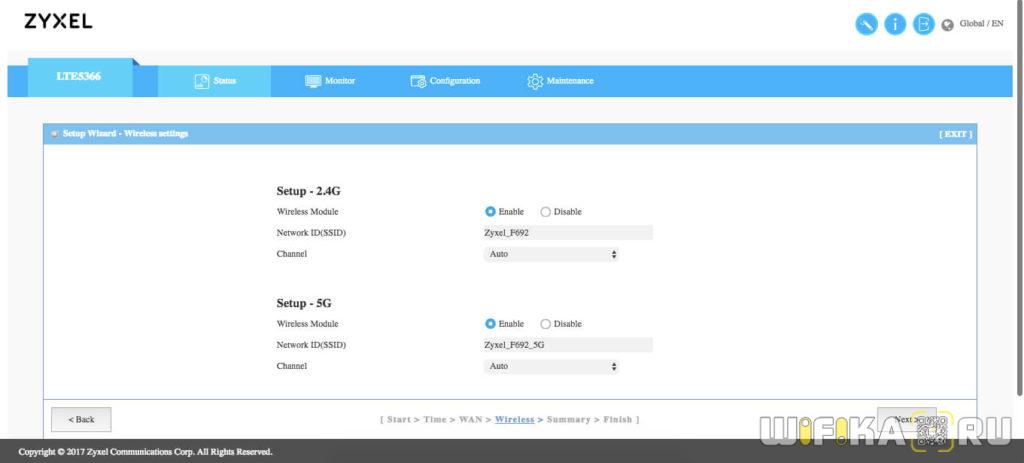Switch to the Status tab
This screenshot has height=463, width=1024.
pos(216,81)
